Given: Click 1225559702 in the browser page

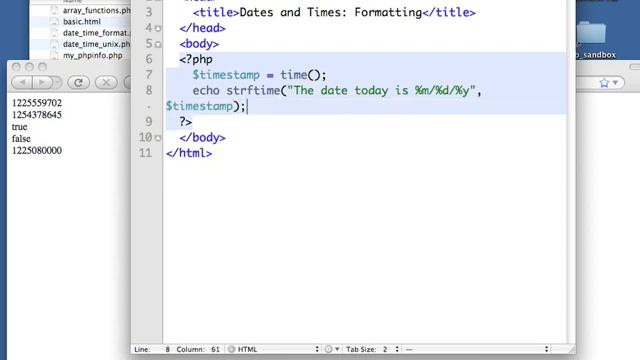Looking at the screenshot, I should click(x=37, y=103).
